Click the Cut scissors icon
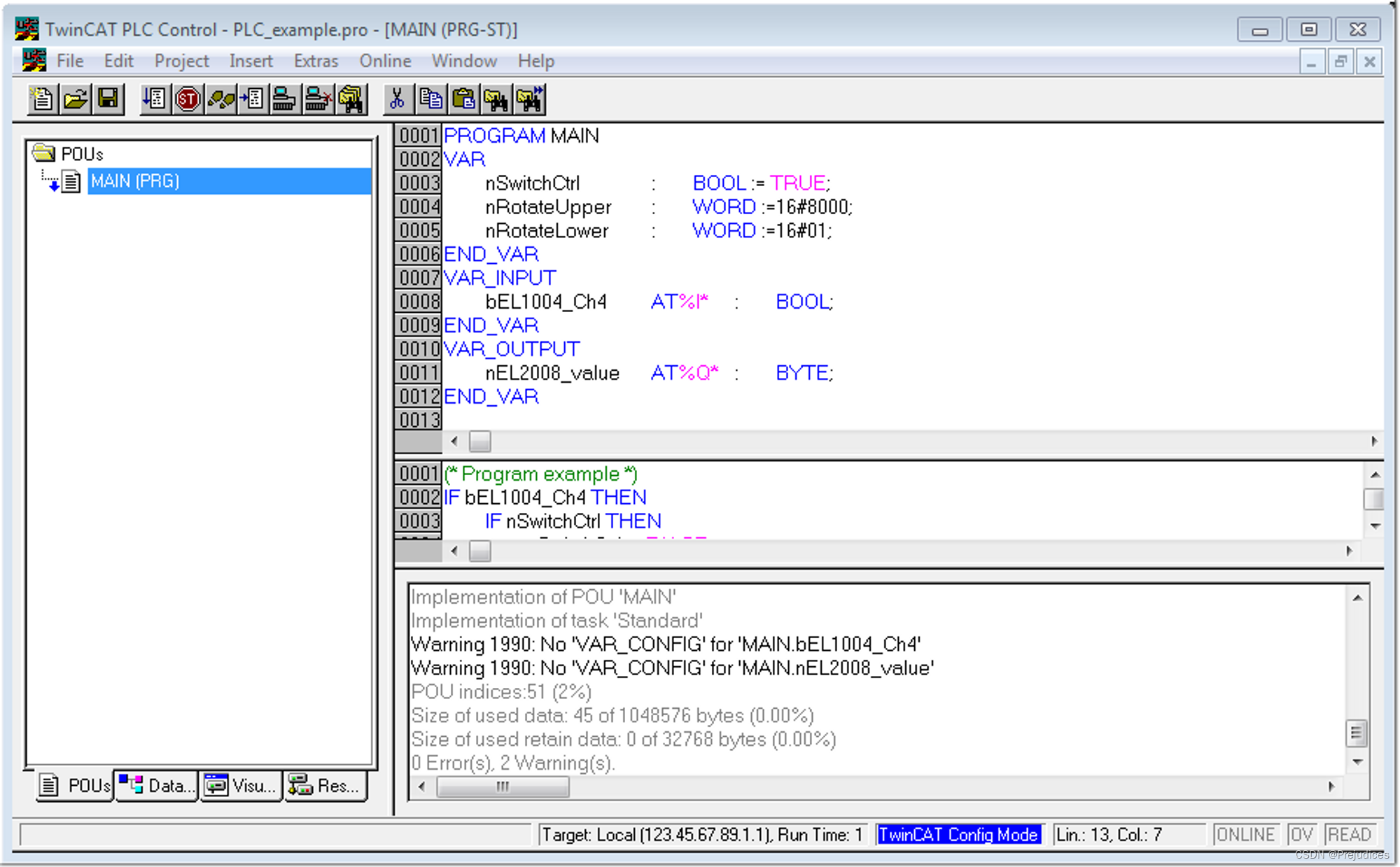Viewport: 1400px width, 867px height. (397, 99)
